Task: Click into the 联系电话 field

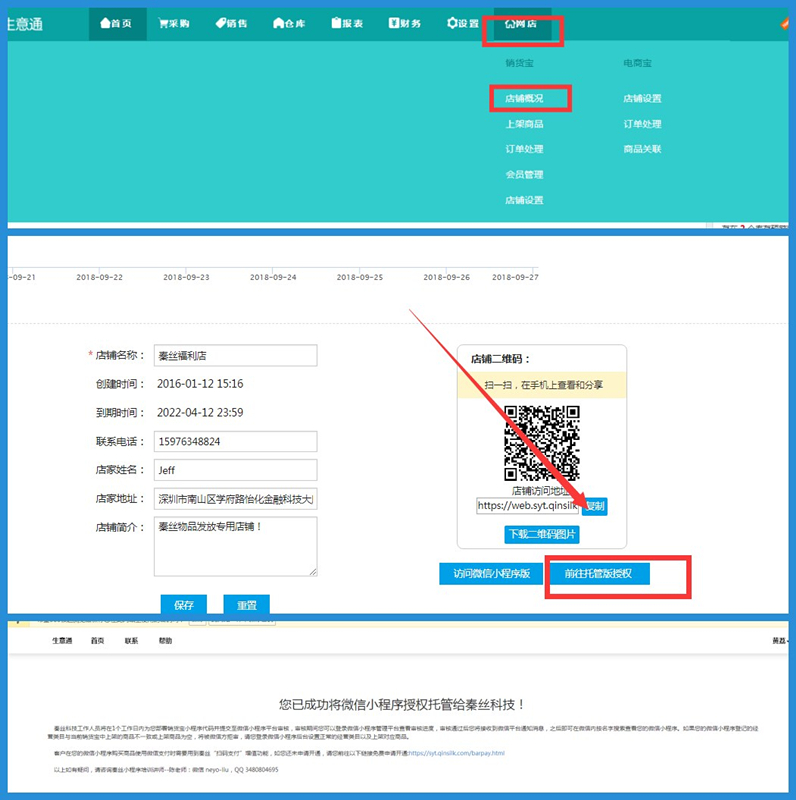Action: [235, 441]
